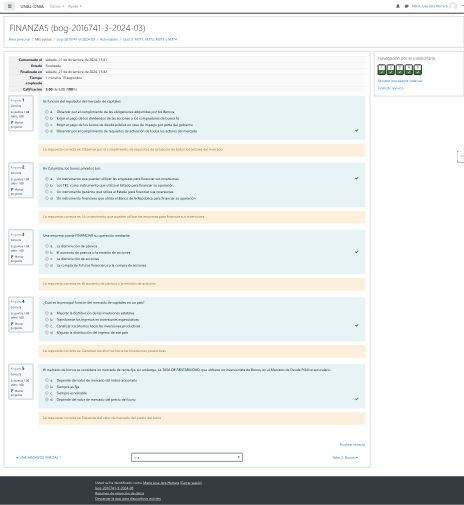Screen dimensions: 464x505
Task: Select option d of question 2
Action: click(47, 198)
